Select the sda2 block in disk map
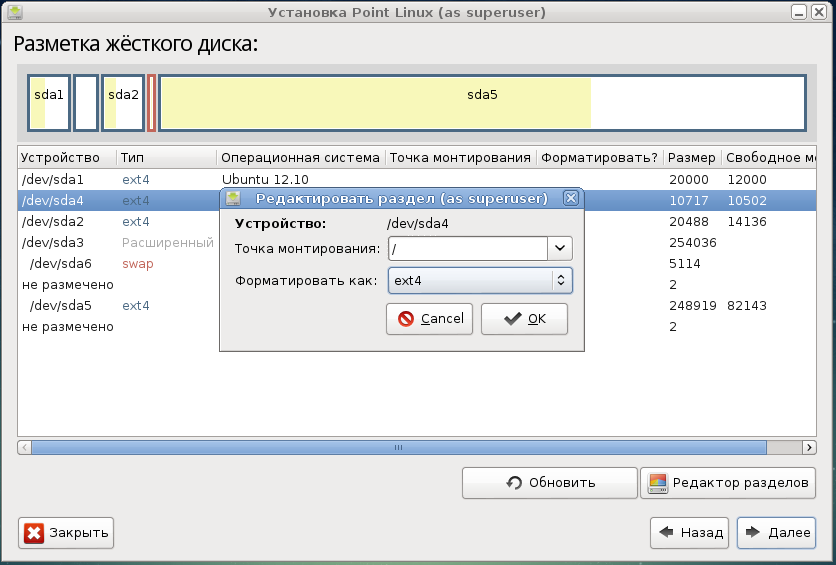The width and height of the screenshot is (836, 565). [x=123, y=103]
